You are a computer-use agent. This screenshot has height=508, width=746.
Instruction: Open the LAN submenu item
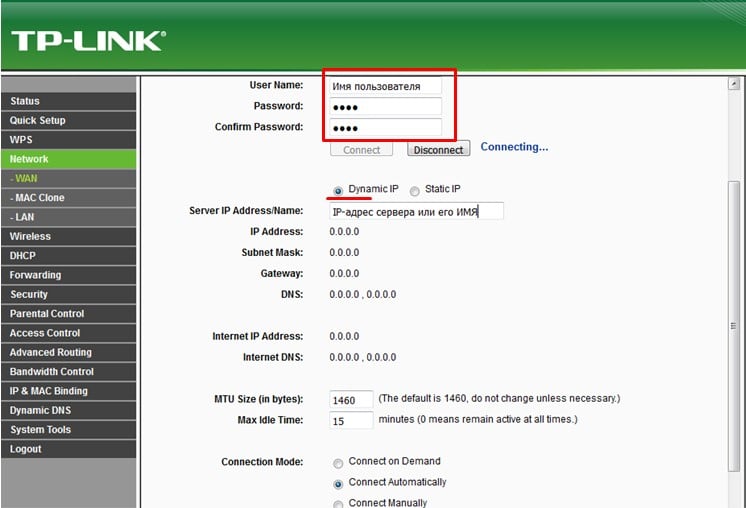(x=68, y=217)
